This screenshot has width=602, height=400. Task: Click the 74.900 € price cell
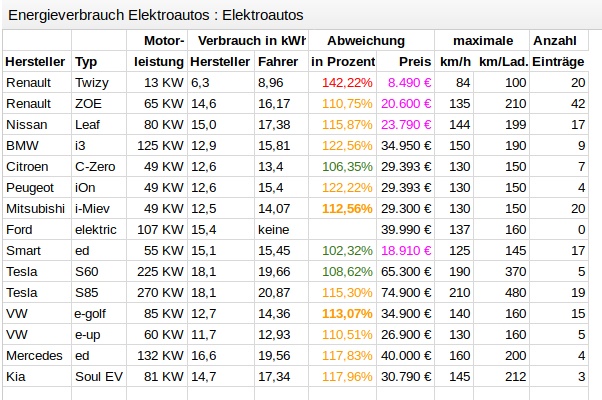tap(406, 292)
